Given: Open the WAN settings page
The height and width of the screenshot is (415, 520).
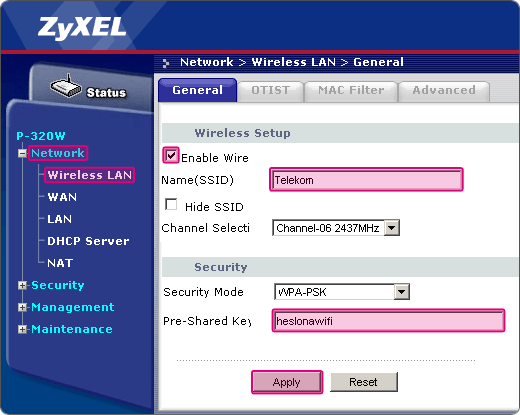Looking at the screenshot, I should [x=62, y=197].
